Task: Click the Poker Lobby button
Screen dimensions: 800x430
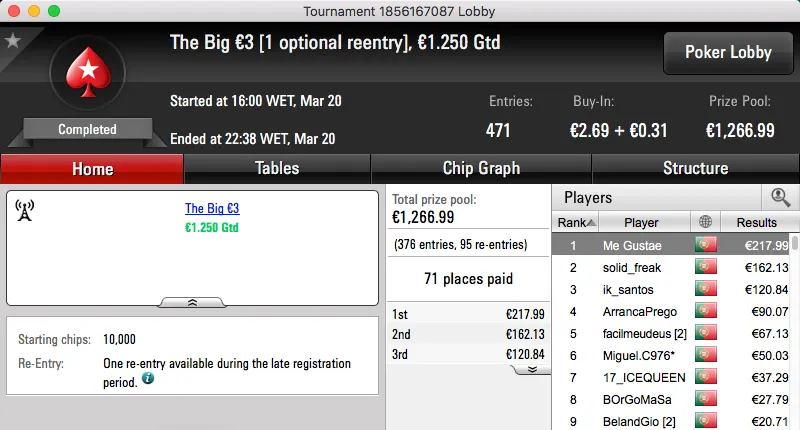Action: [x=727, y=53]
